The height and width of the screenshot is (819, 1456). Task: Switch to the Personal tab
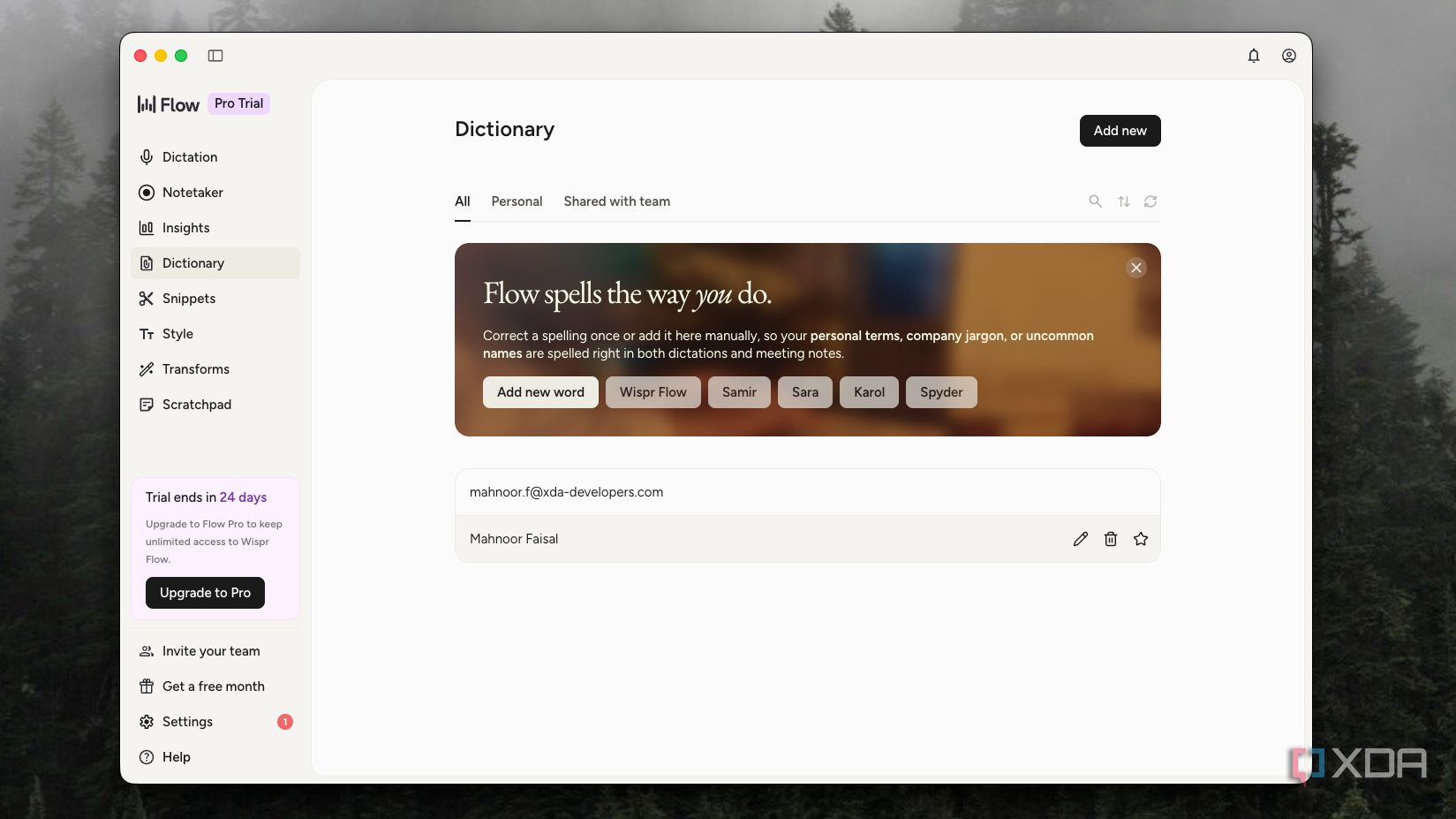(517, 201)
